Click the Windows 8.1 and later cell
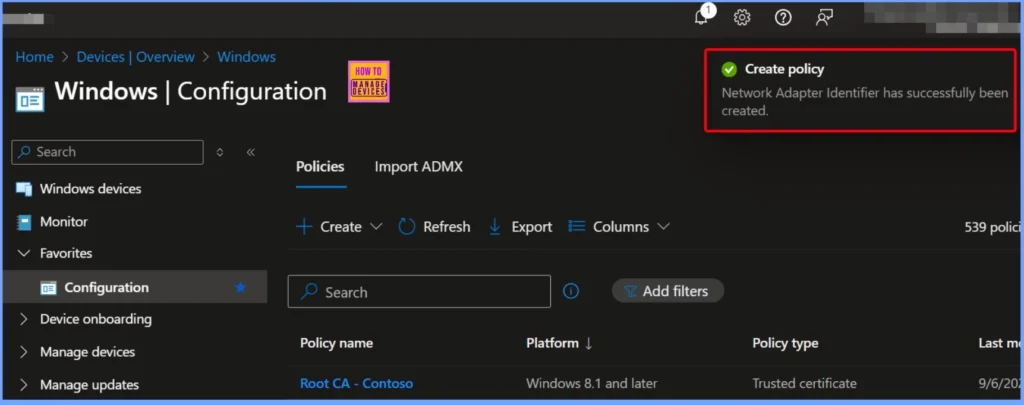The image size is (1024, 405). pos(592,383)
